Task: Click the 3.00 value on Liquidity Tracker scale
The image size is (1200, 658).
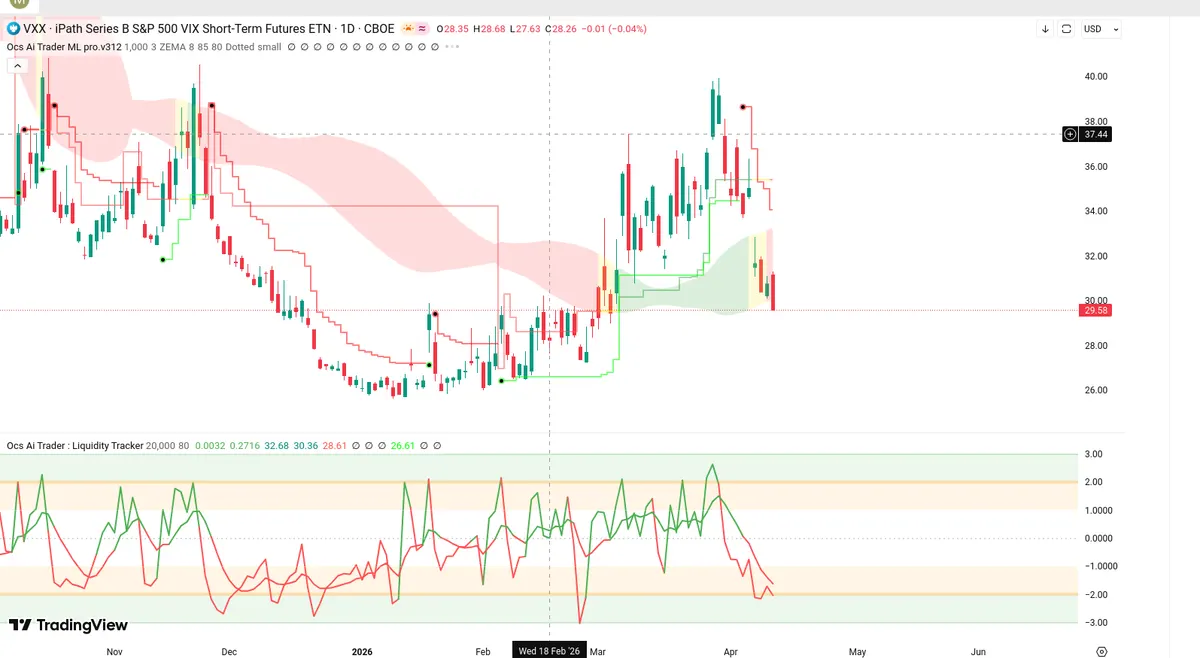Action: (x=1094, y=454)
